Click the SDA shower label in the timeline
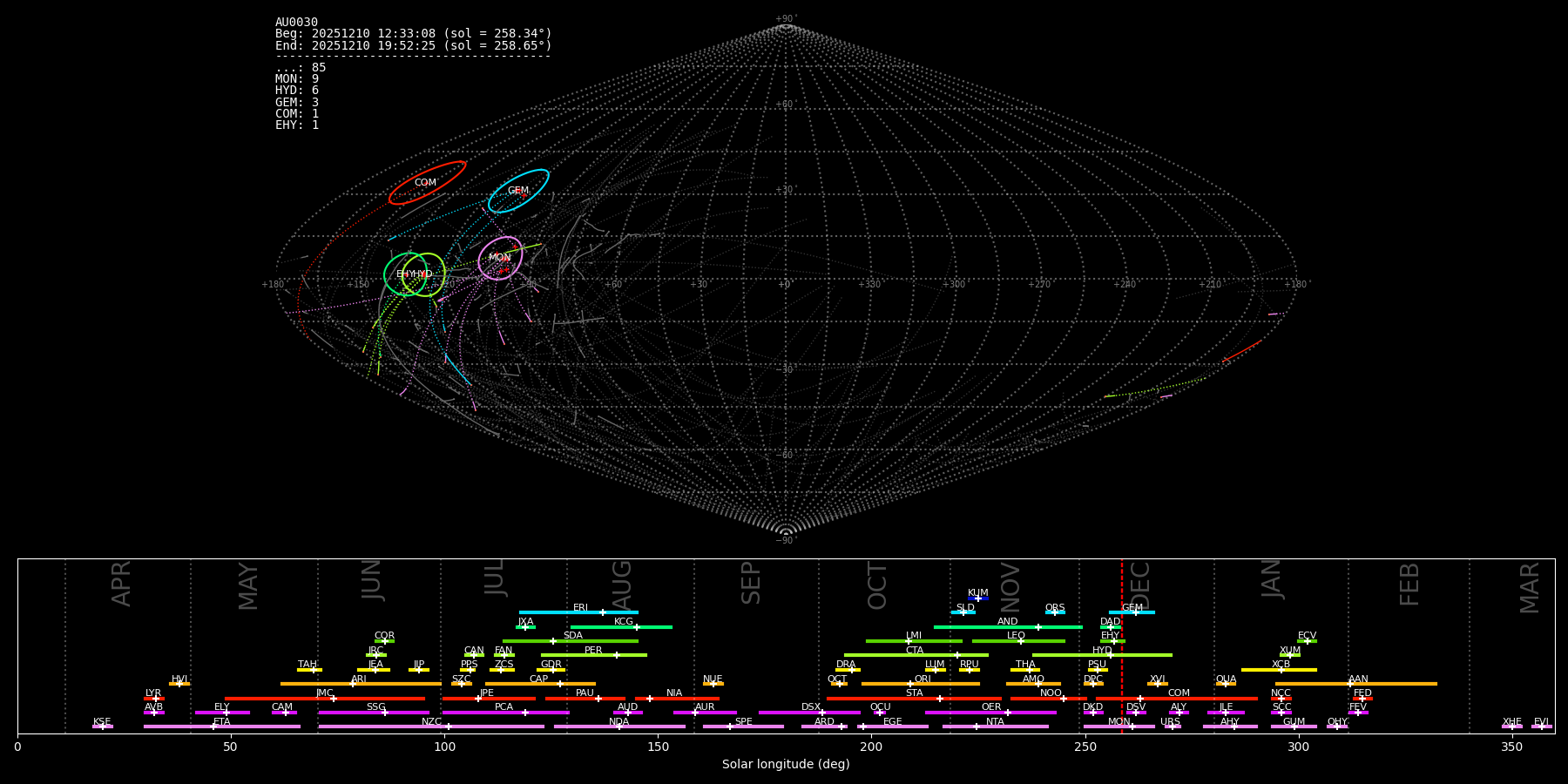This screenshot has height=784, width=1568. click(573, 636)
